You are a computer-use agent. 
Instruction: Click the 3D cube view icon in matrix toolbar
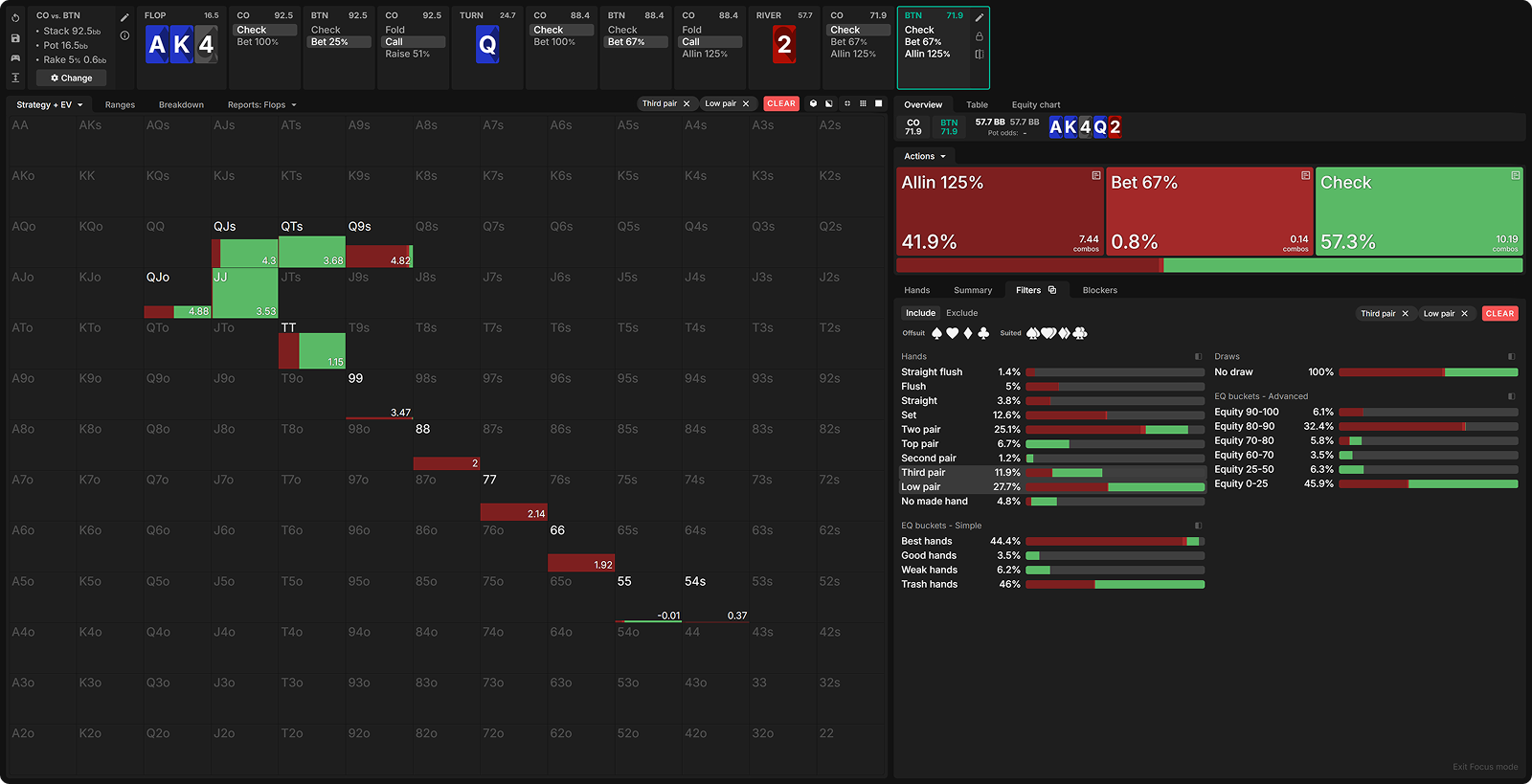click(x=813, y=103)
